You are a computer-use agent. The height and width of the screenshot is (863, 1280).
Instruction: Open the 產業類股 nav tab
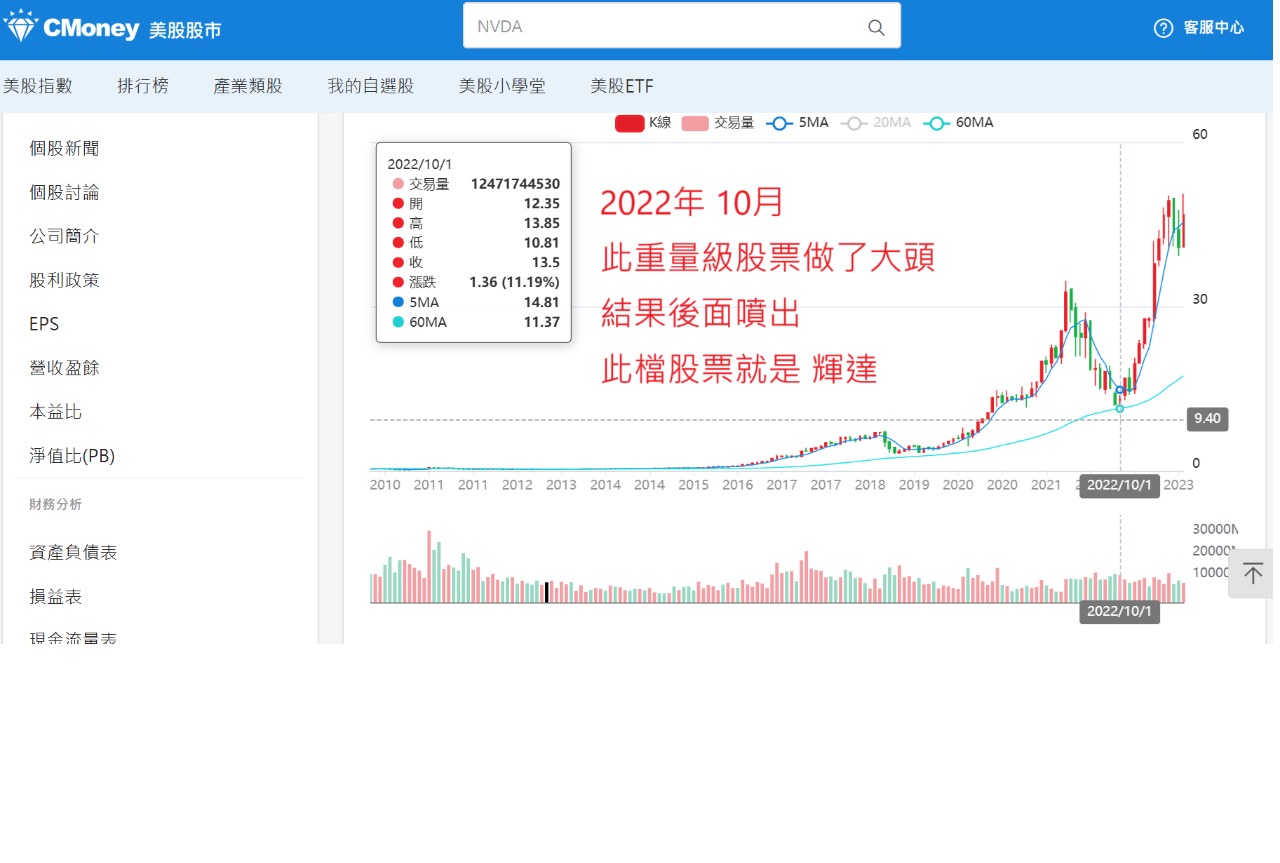[248, 86]
